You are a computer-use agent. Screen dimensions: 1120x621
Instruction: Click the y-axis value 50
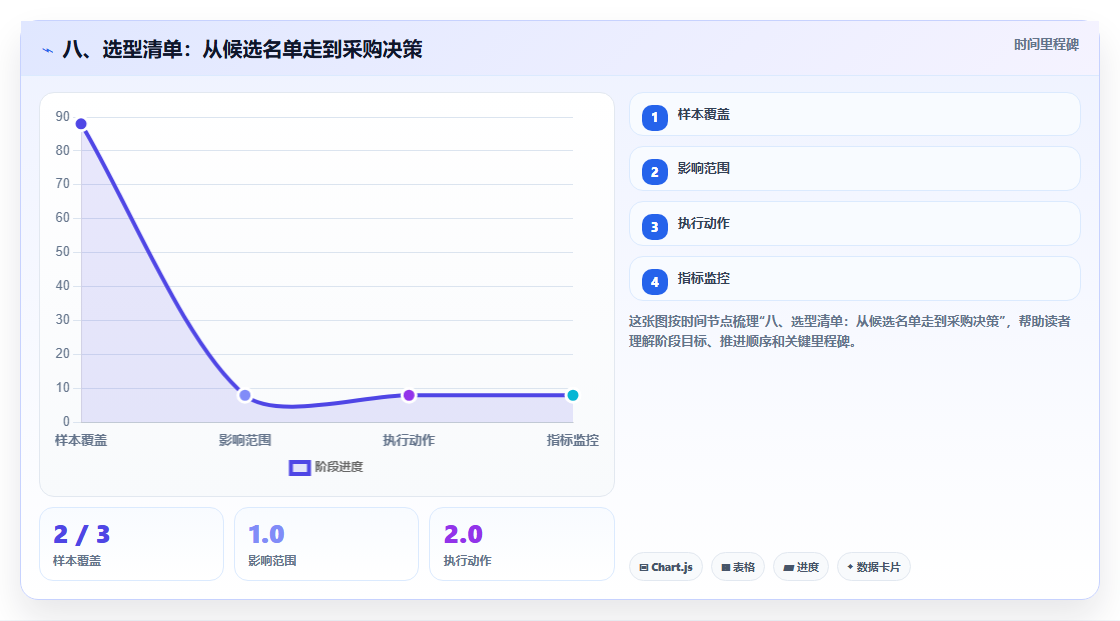pos(63,252)
